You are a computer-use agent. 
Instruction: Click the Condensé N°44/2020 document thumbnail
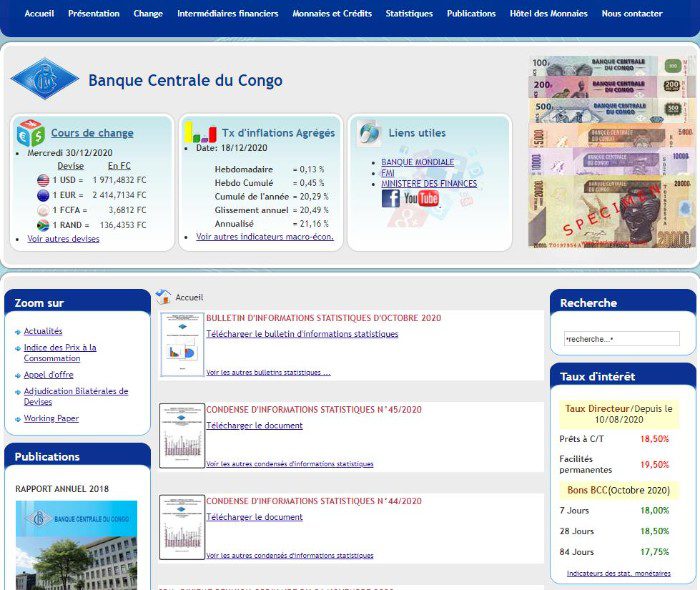(x=182, y=527)
